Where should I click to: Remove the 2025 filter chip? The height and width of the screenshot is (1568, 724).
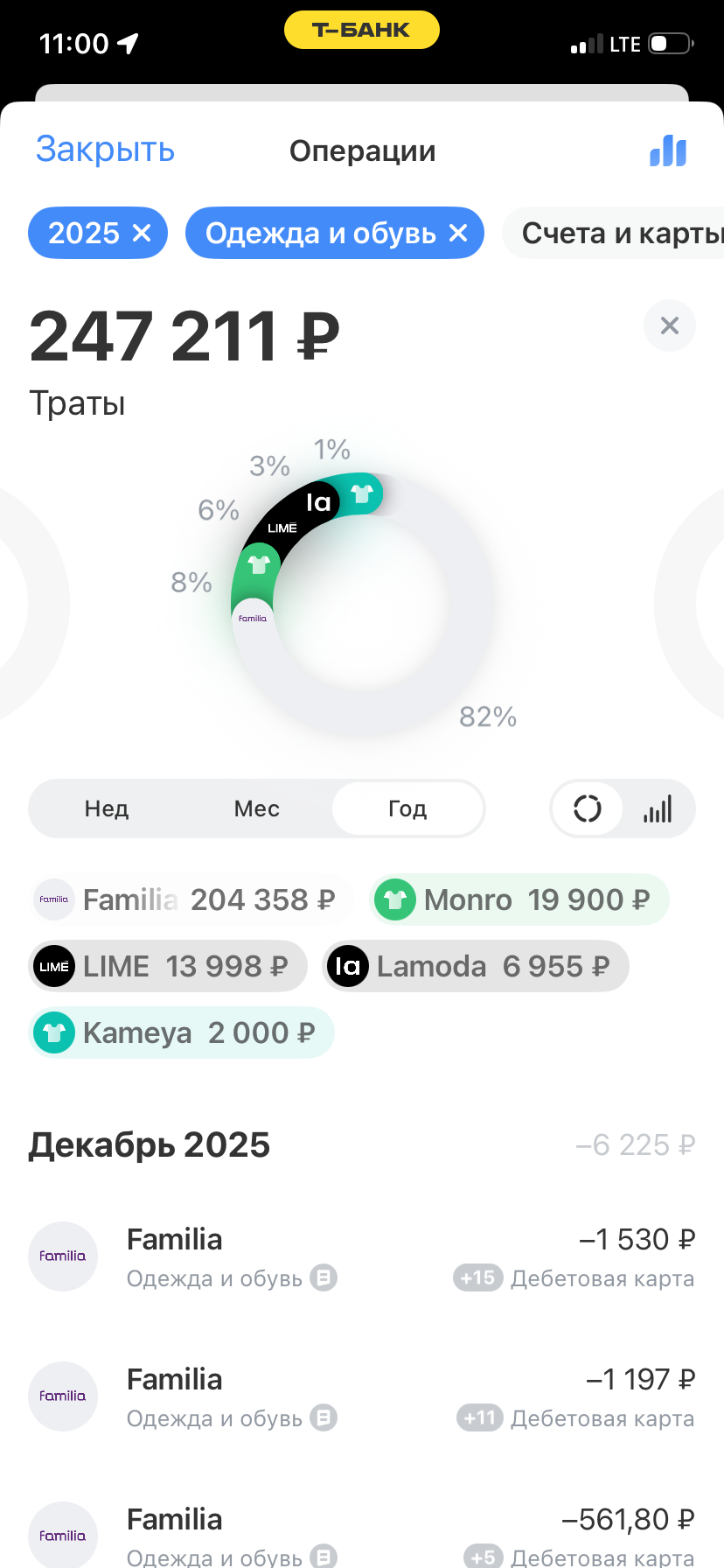pyautogui.click(x=142, y=233)
